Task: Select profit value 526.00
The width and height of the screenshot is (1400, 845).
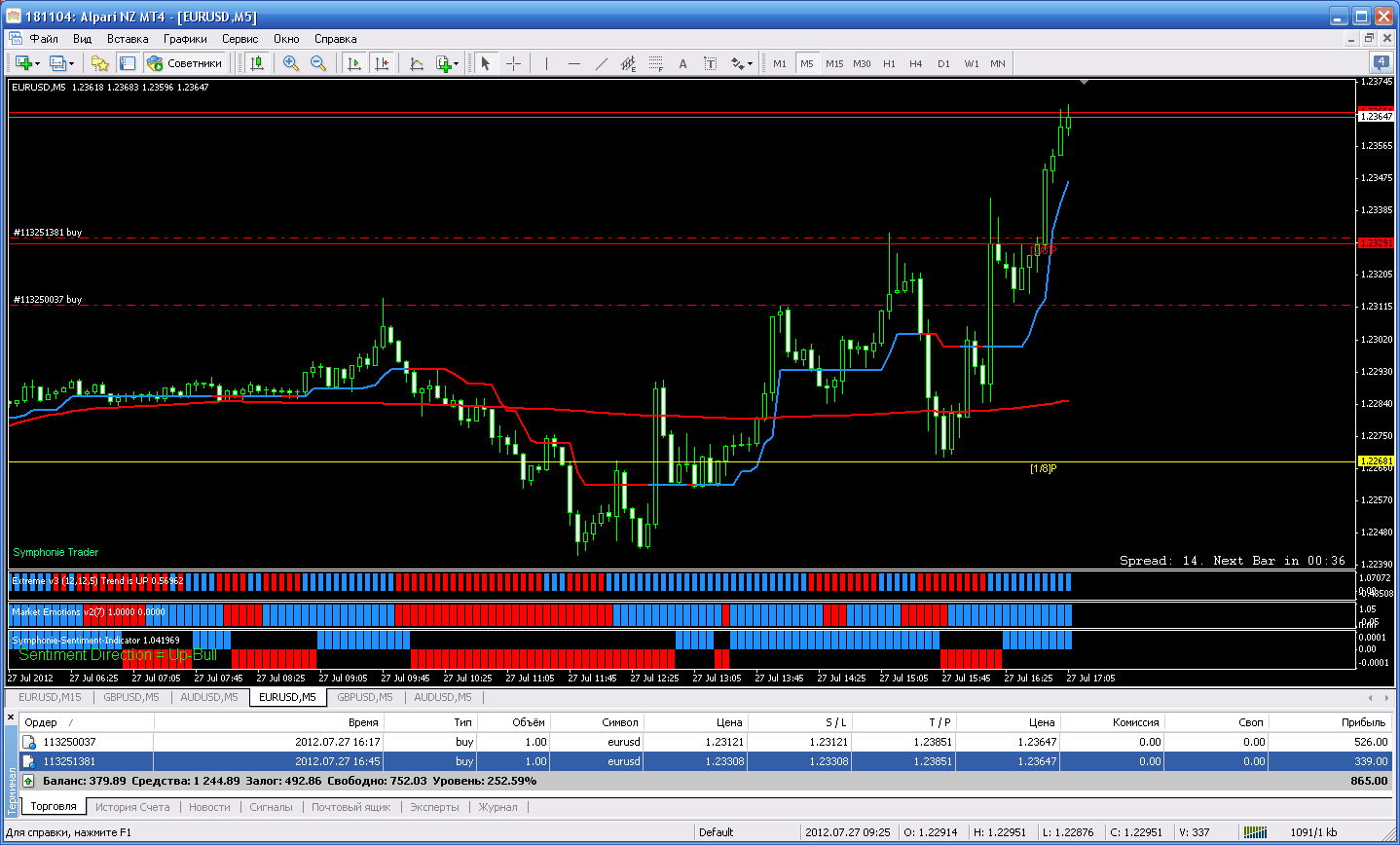Action: tap(1369, 742)
